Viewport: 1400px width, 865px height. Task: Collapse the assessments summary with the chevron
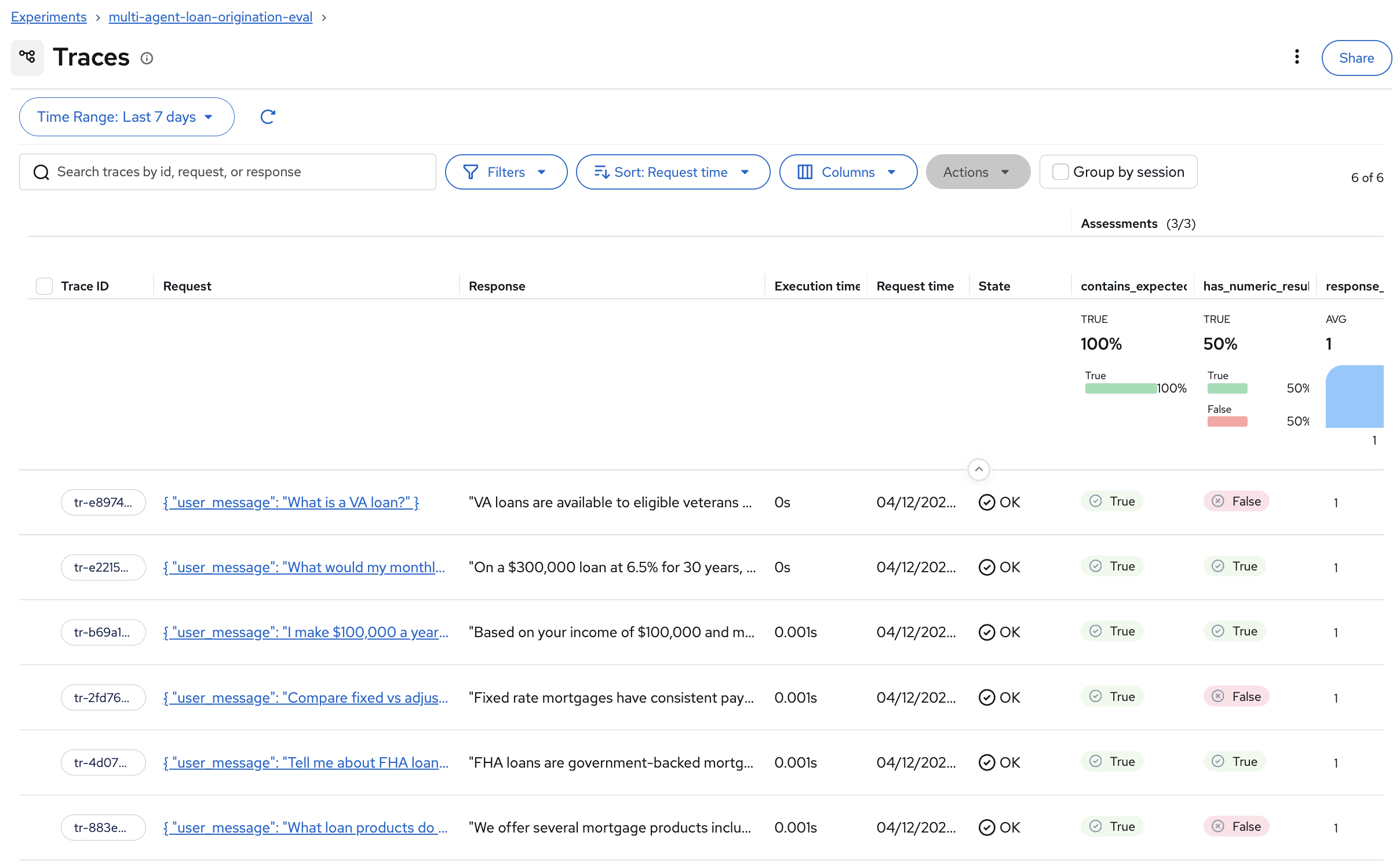978,469
